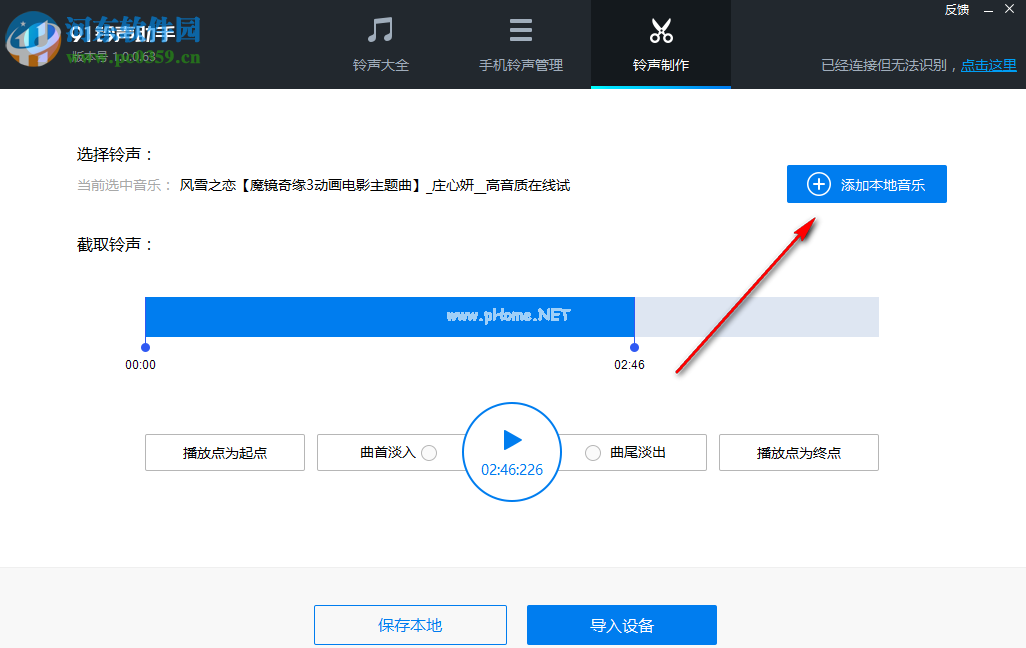
Task: Select the 手机铃声管理 phone management icon
Action: tap(520, 30)
